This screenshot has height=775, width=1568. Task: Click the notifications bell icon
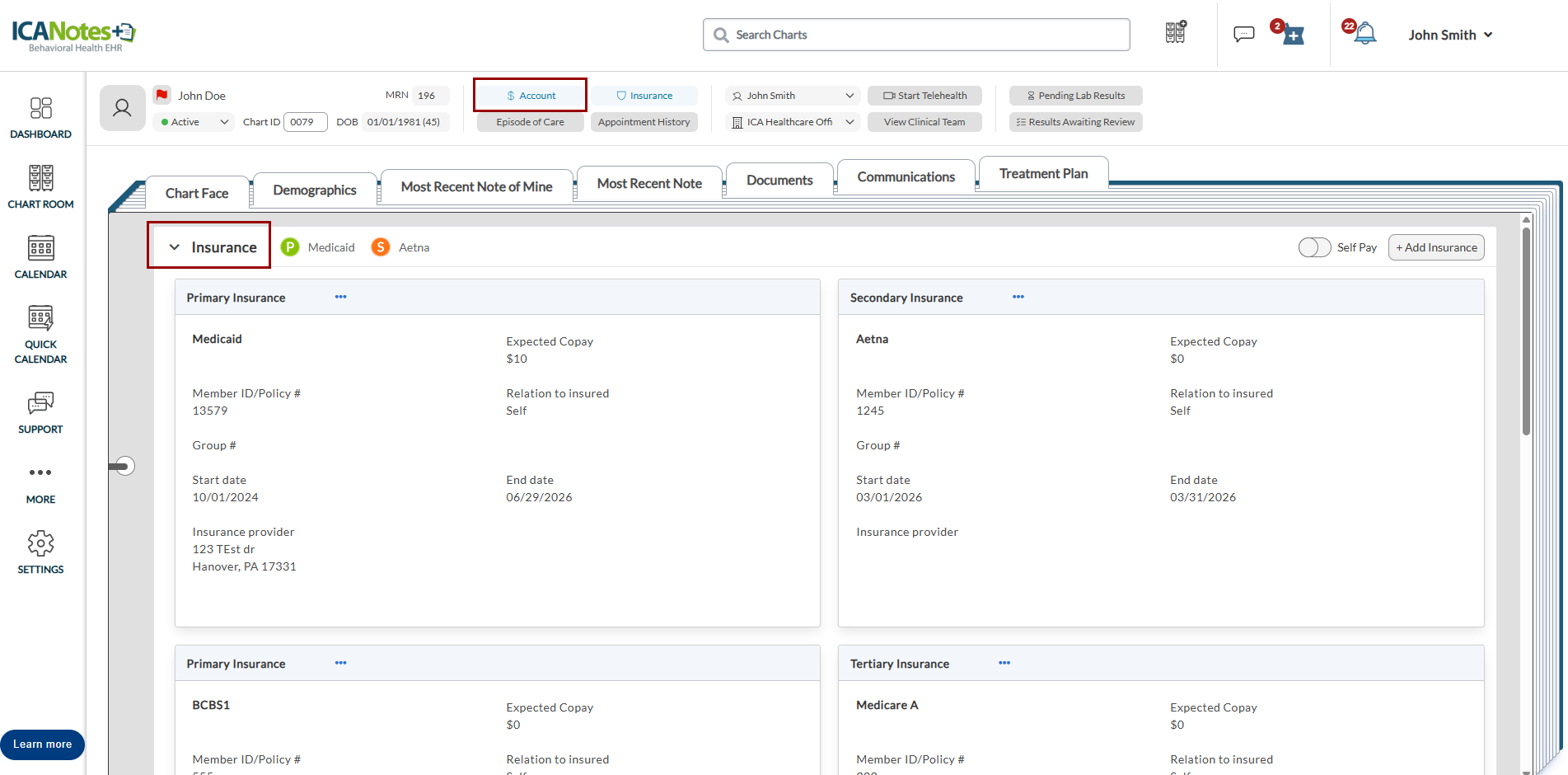pyautogui.click(x=1365, y=34)
